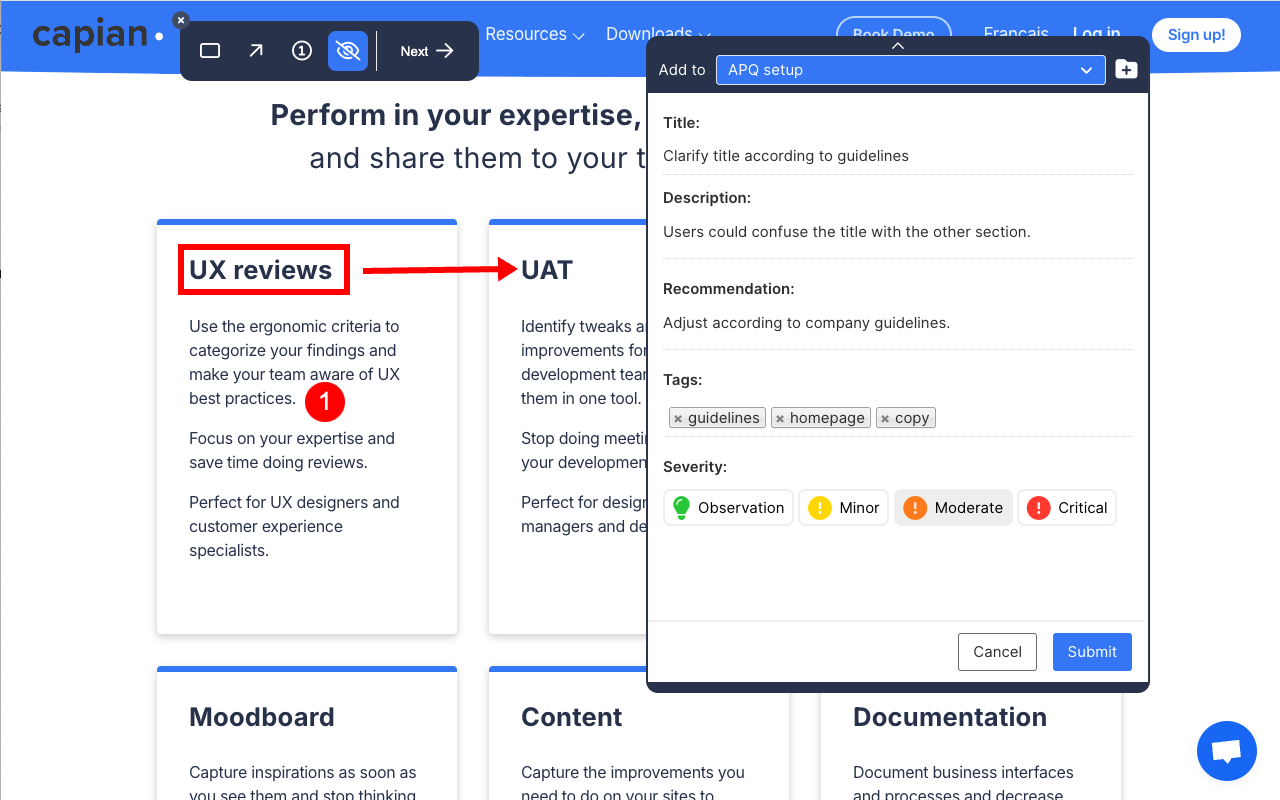1280x800 pixels.
Task: Collapse the panel with the top chevron
Action: (x=898, y=45)
